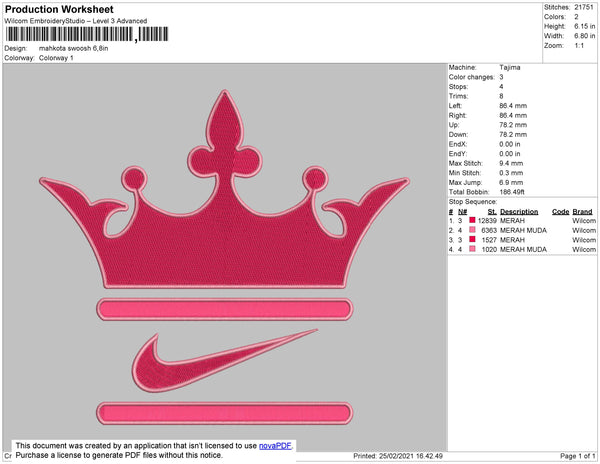Image resolution: width=600 pixels, height=464 pixels.
Task: Click the width value '6.80 in'
Action: tap(584, 36)
